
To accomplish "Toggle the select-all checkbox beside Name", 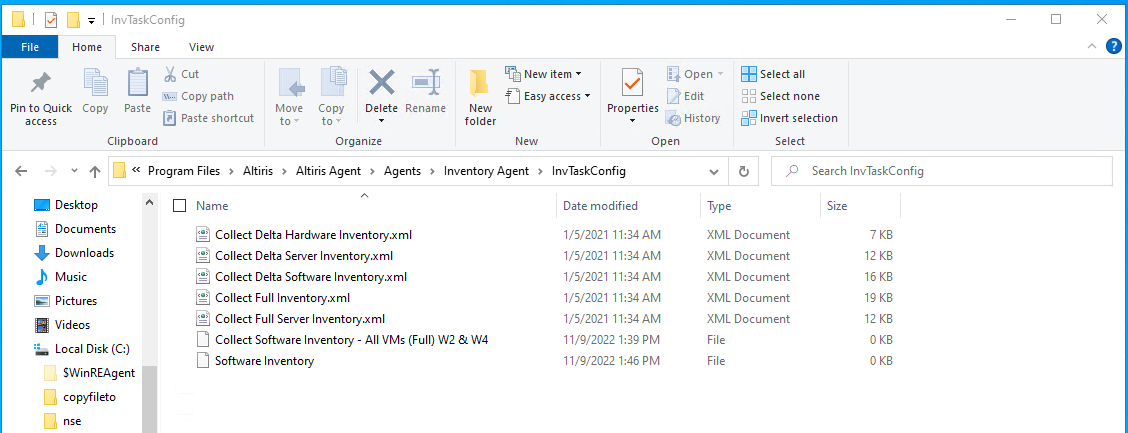I will (x=180, y=206).
